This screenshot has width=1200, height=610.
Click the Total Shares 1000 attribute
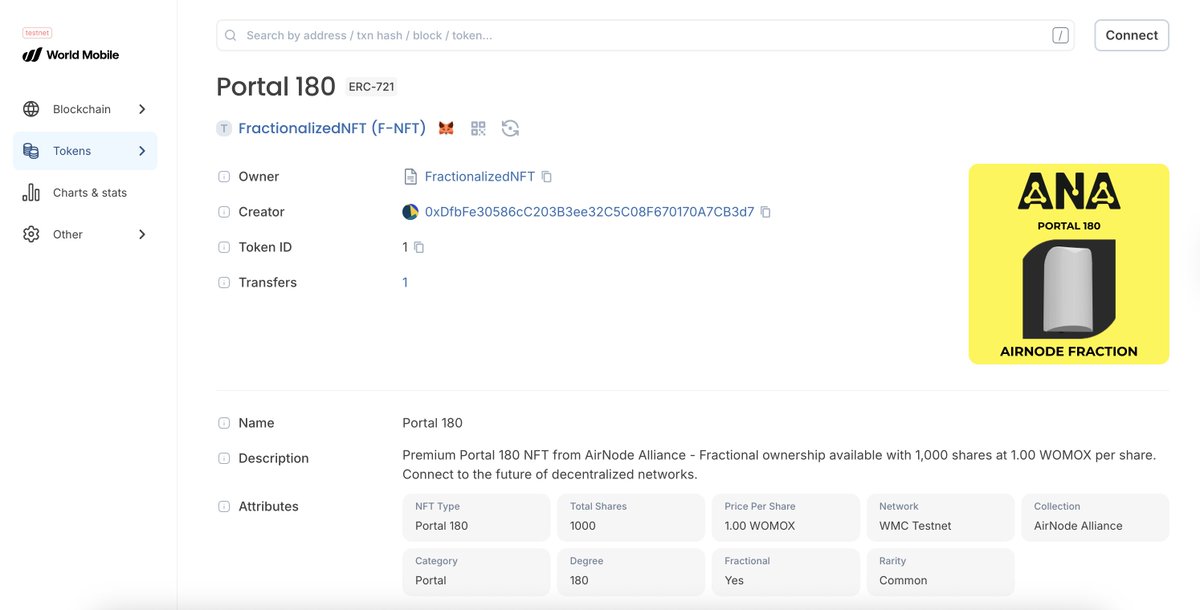pos(631,517)
